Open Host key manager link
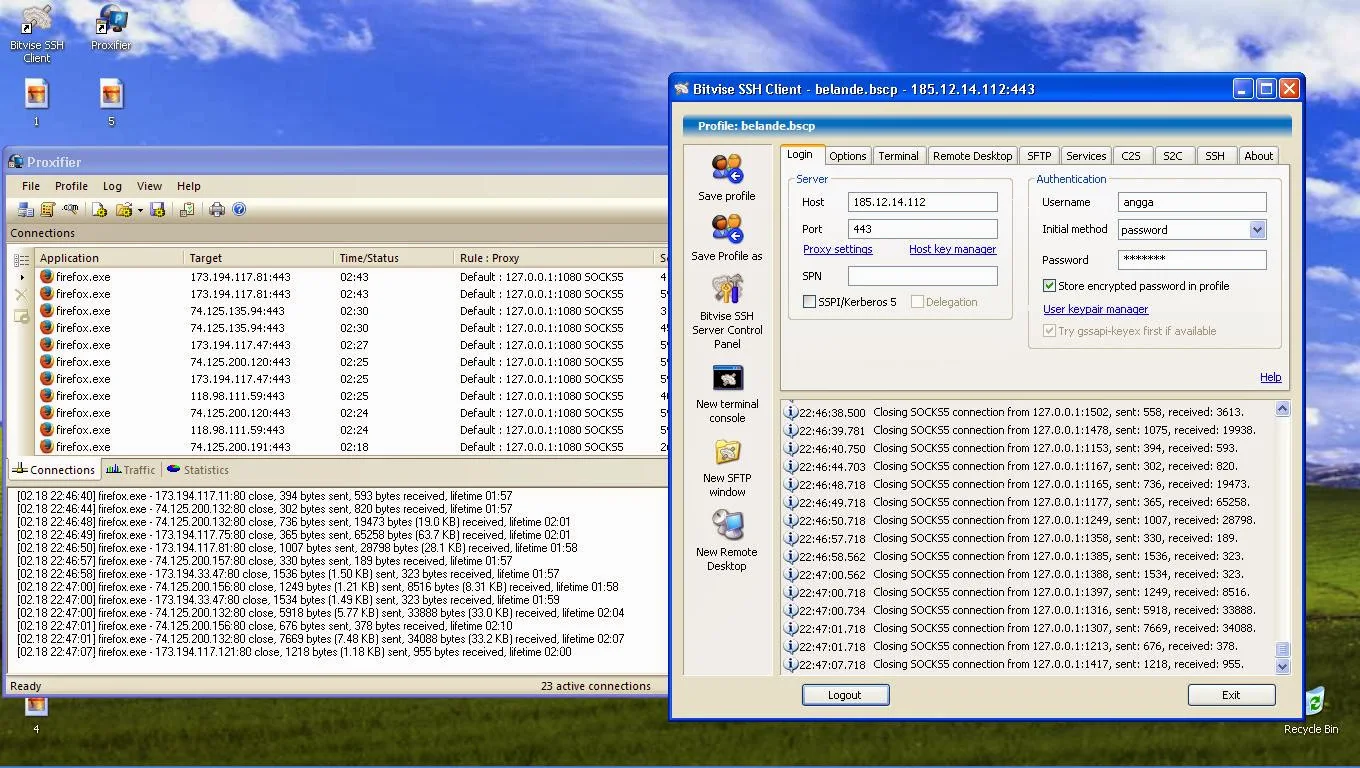Screen dimensions: 1360x768 [952, 249]
